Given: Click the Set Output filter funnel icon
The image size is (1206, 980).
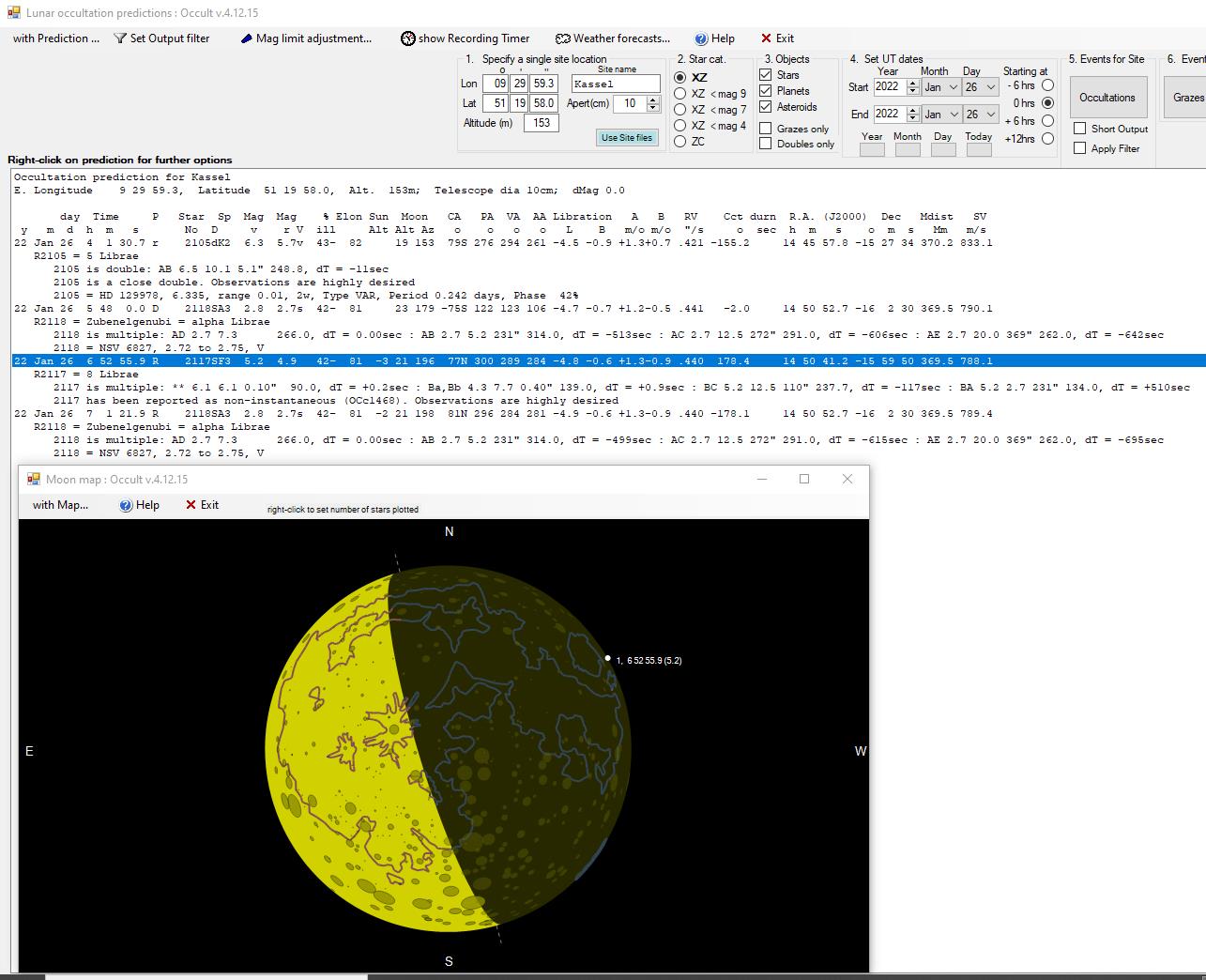Looking at the screenshot, I should click(120, 38).
